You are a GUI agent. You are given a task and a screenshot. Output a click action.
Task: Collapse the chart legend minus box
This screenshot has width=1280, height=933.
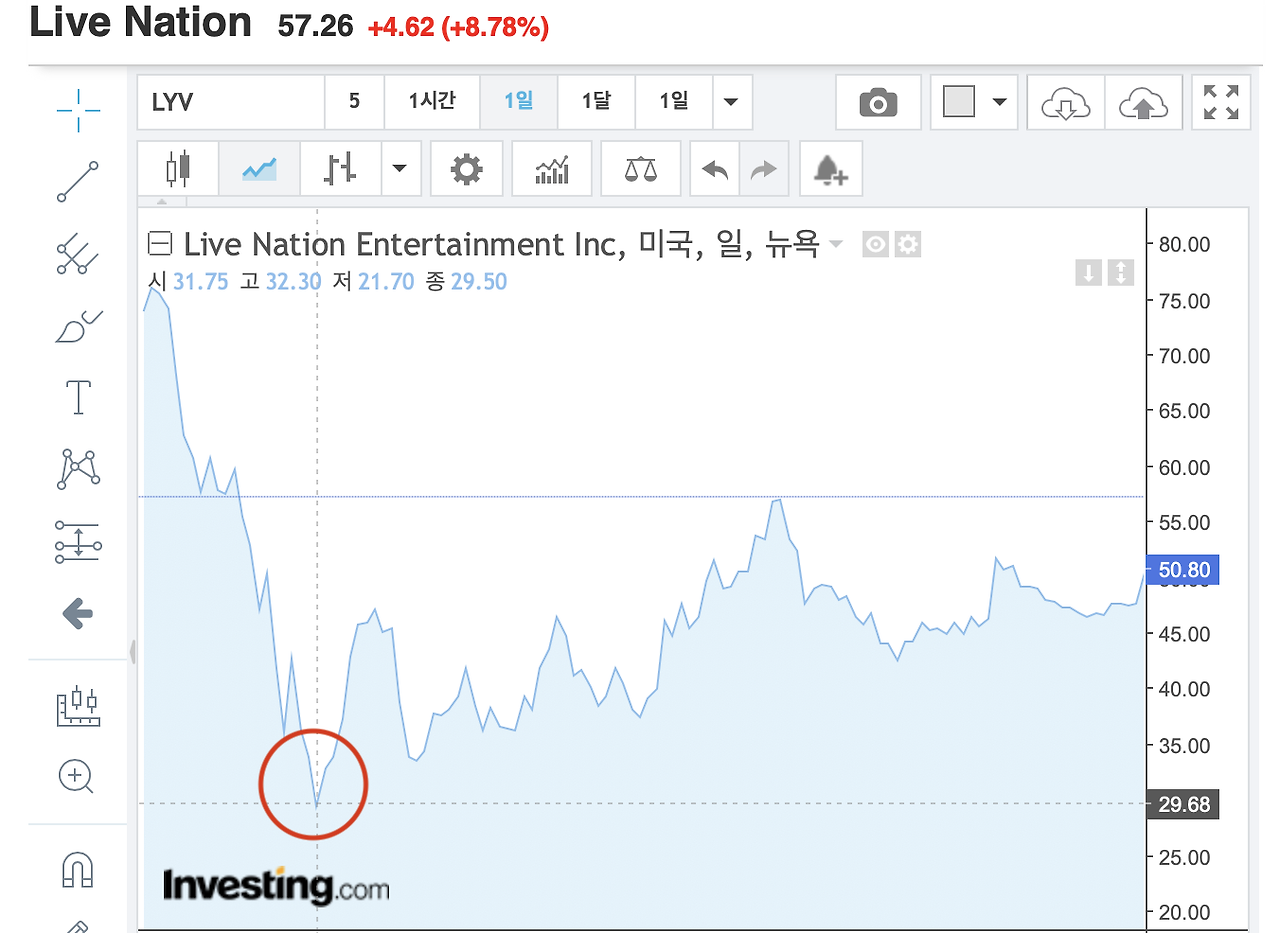click(160, 244)
